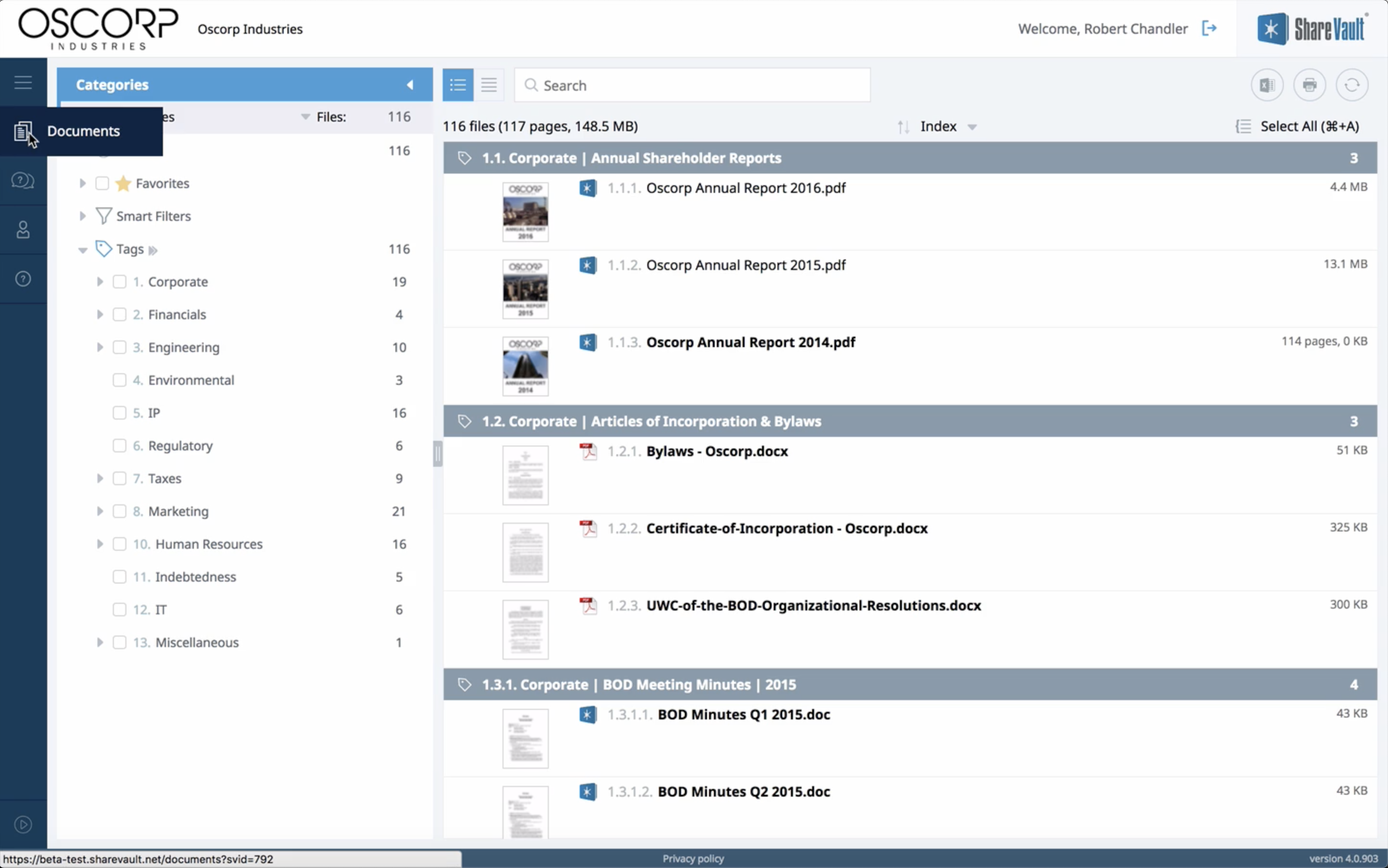
Task: Check the 3. Engineering tag checkbox
Action: pyautogui.click(x=120, y=347)
